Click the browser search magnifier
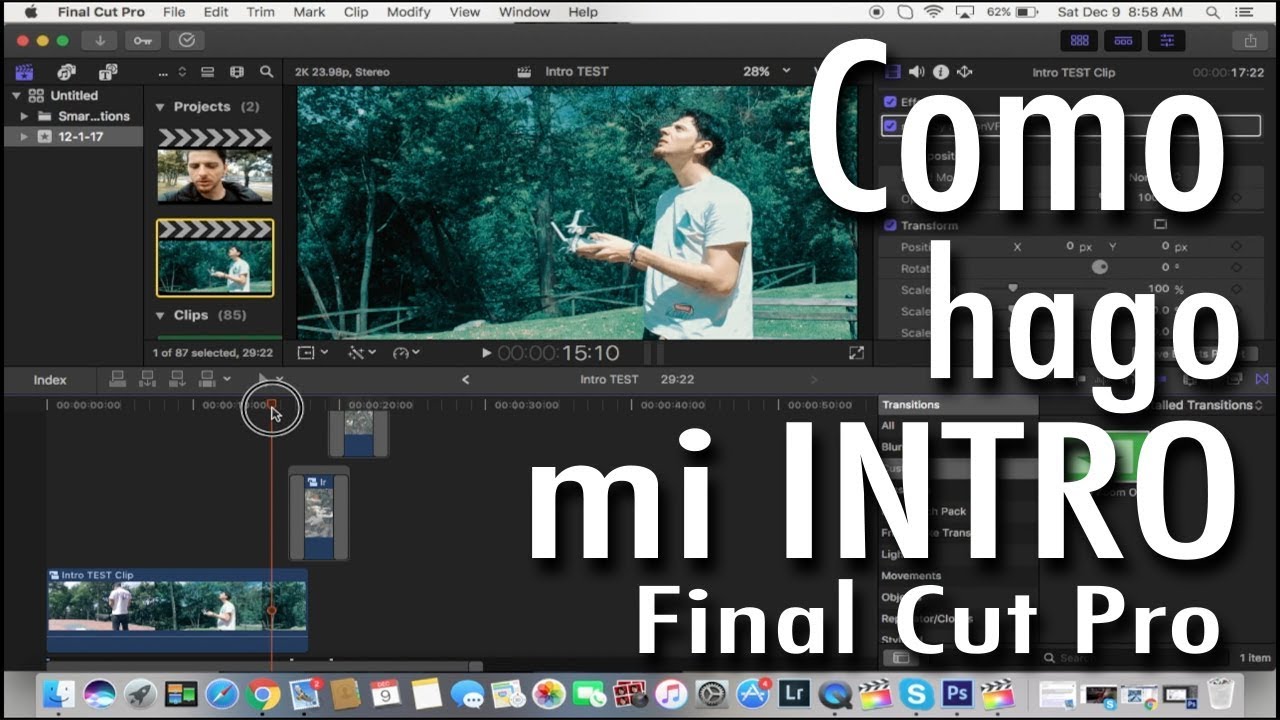The width and height of the screenshot is (1280, 720). coord(266,72)
